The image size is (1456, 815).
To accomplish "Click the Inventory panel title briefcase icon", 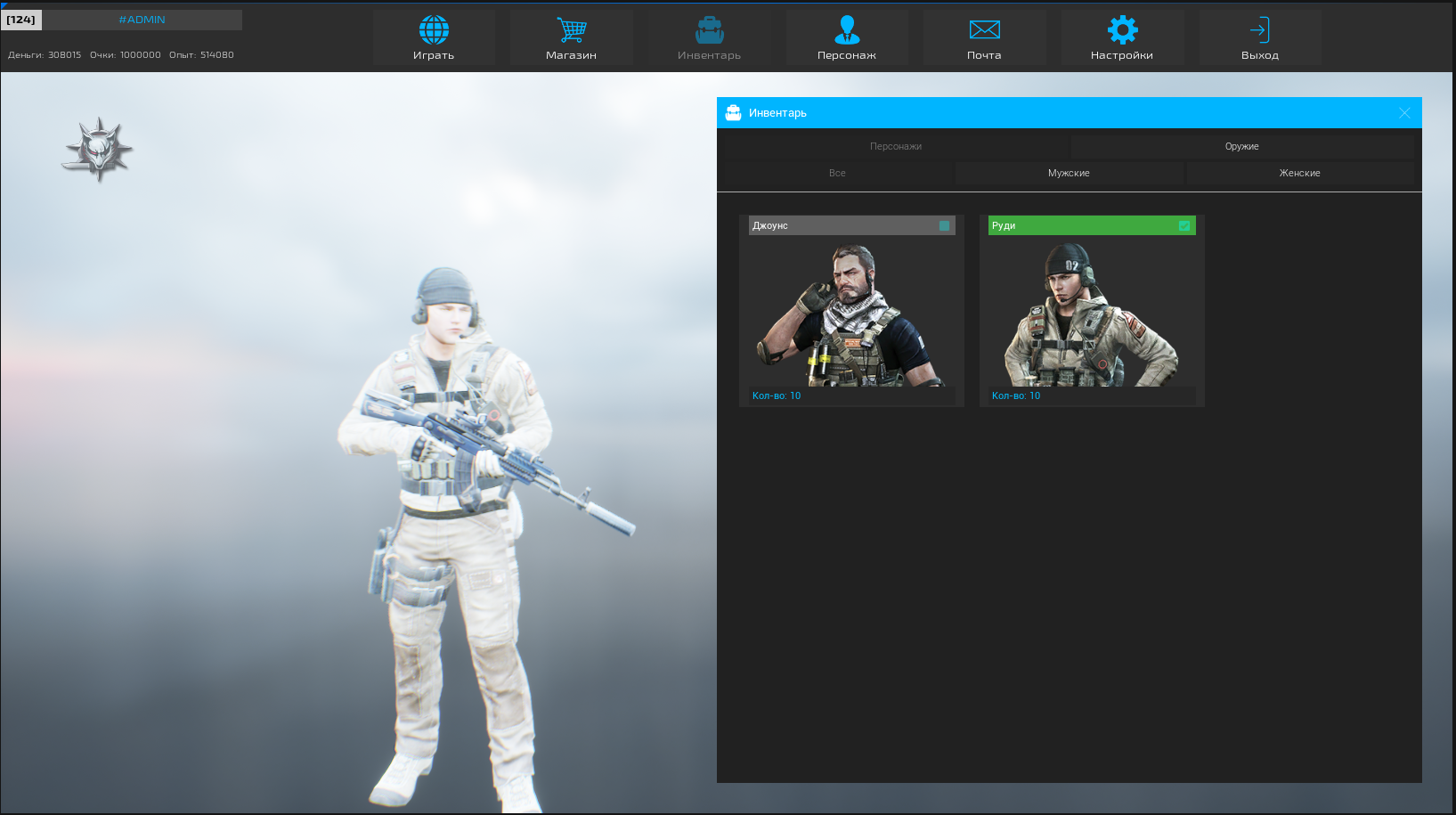I will tap(733, 113).
